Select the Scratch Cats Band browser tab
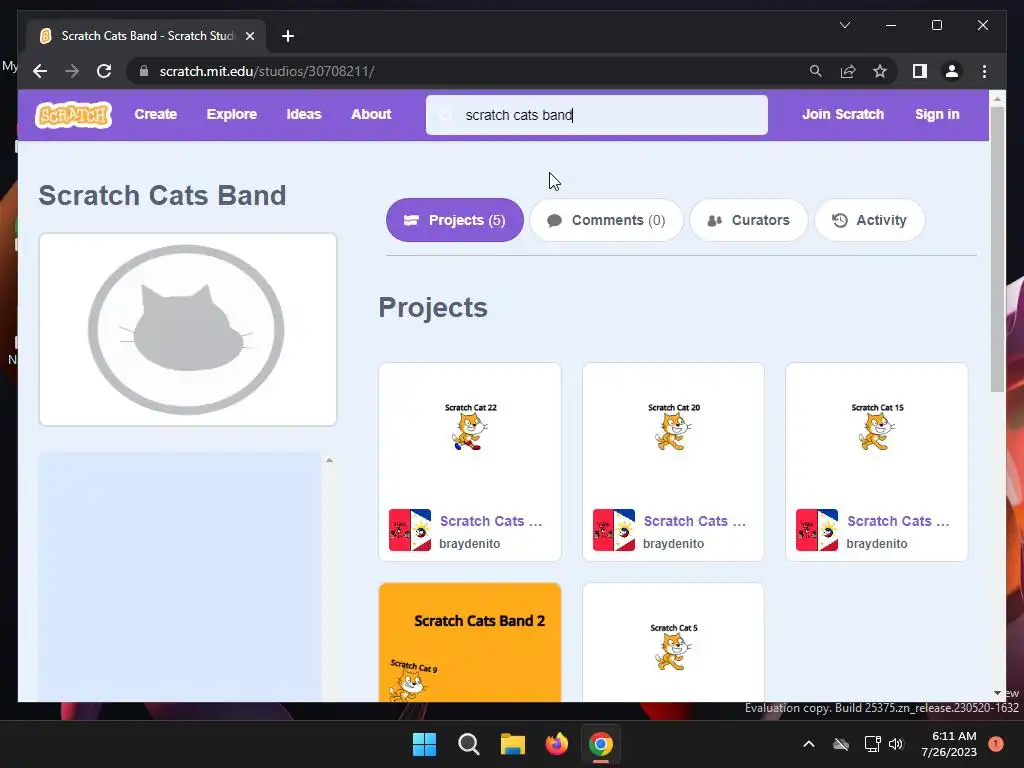This screenshot has height=768, width=1024. (146, 36)
